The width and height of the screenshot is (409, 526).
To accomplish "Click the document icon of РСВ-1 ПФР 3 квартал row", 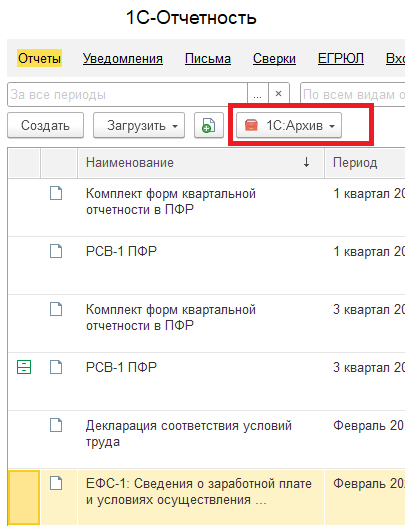I will coord(56,367).
